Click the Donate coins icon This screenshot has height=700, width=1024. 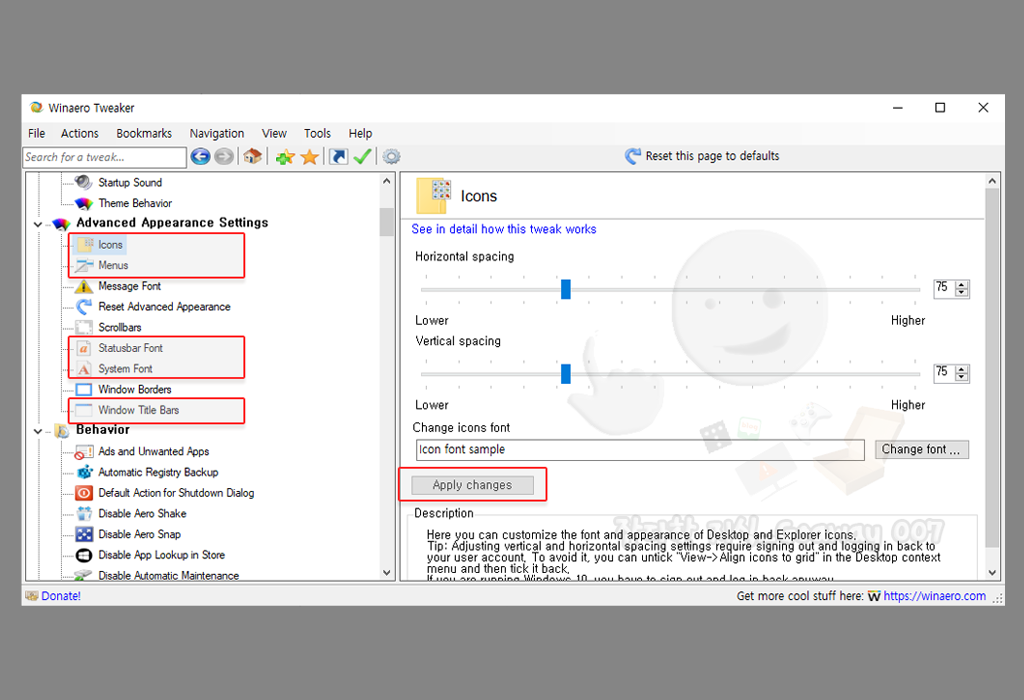[x=32, y=596]
